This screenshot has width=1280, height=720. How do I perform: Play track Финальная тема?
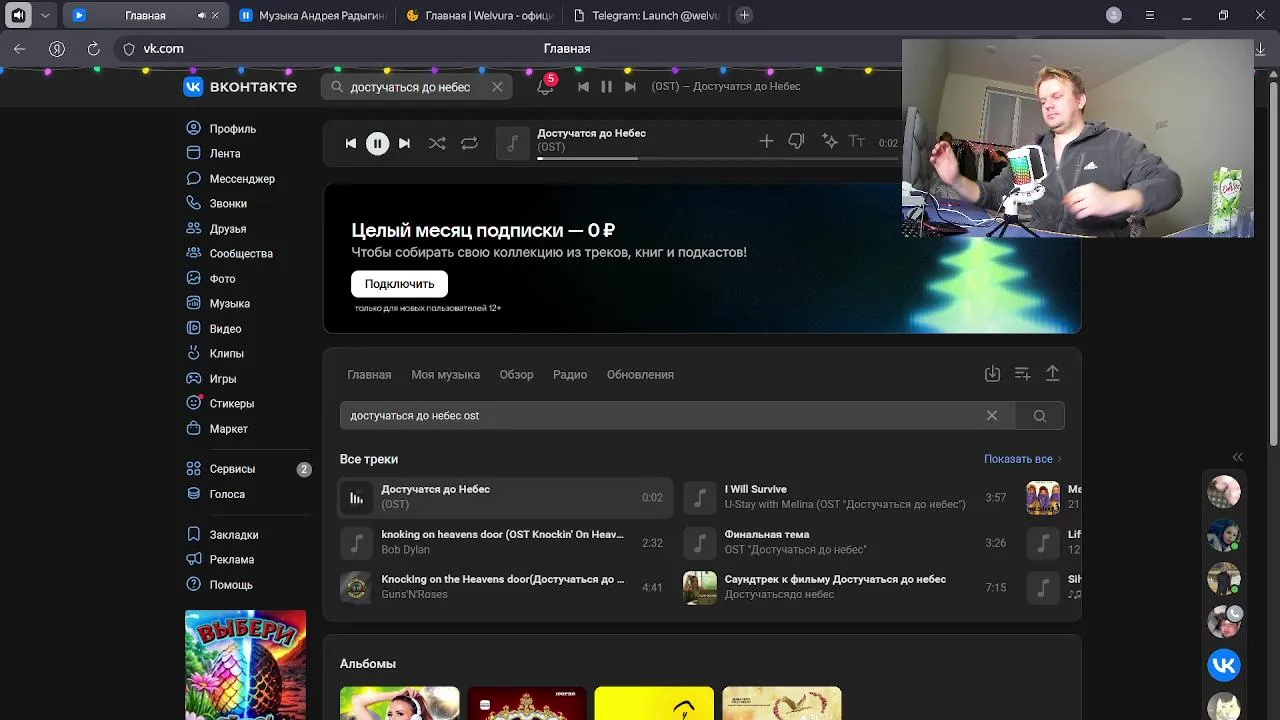(848, 542)
